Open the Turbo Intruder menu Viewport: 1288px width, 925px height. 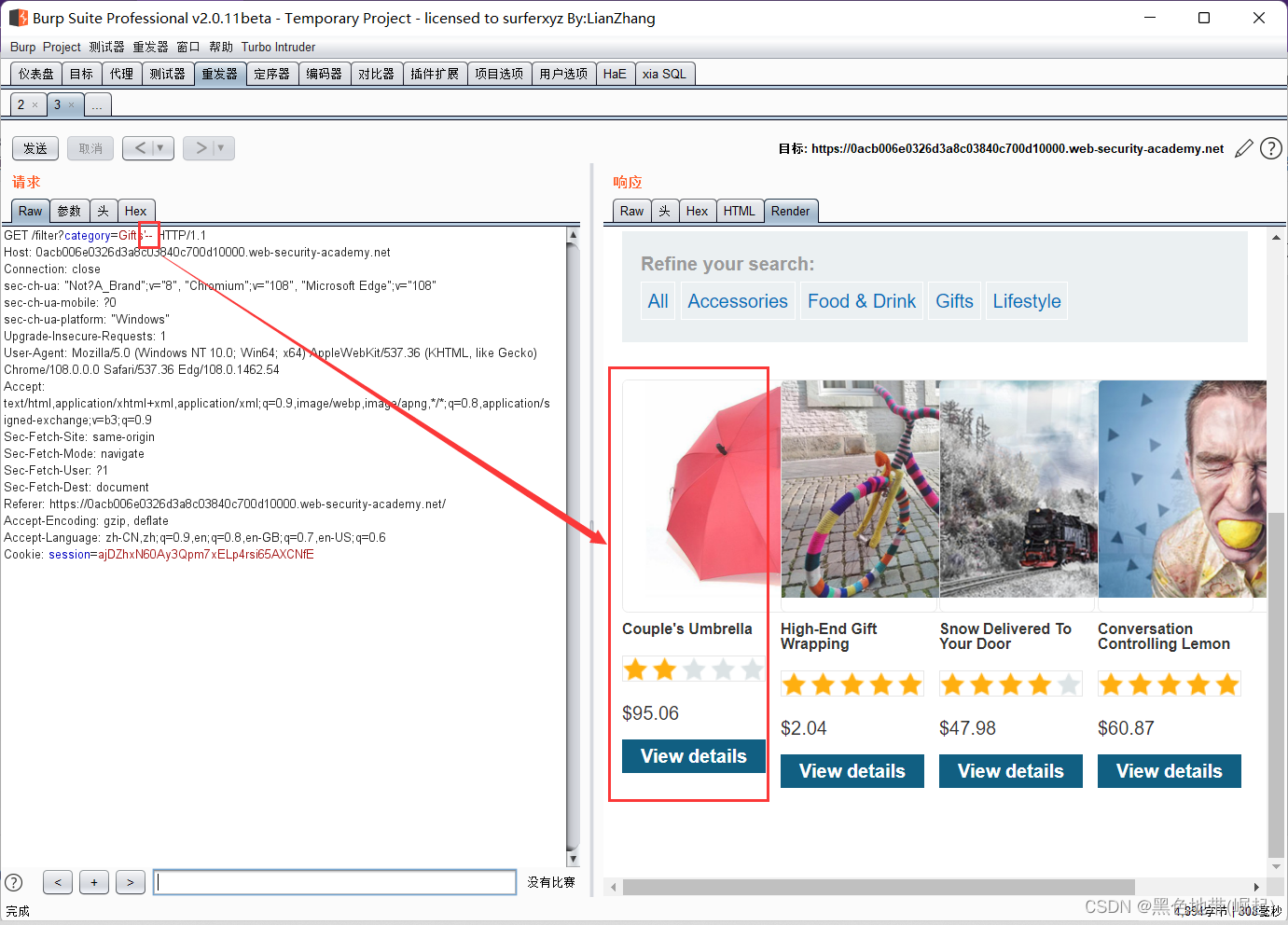278,48
